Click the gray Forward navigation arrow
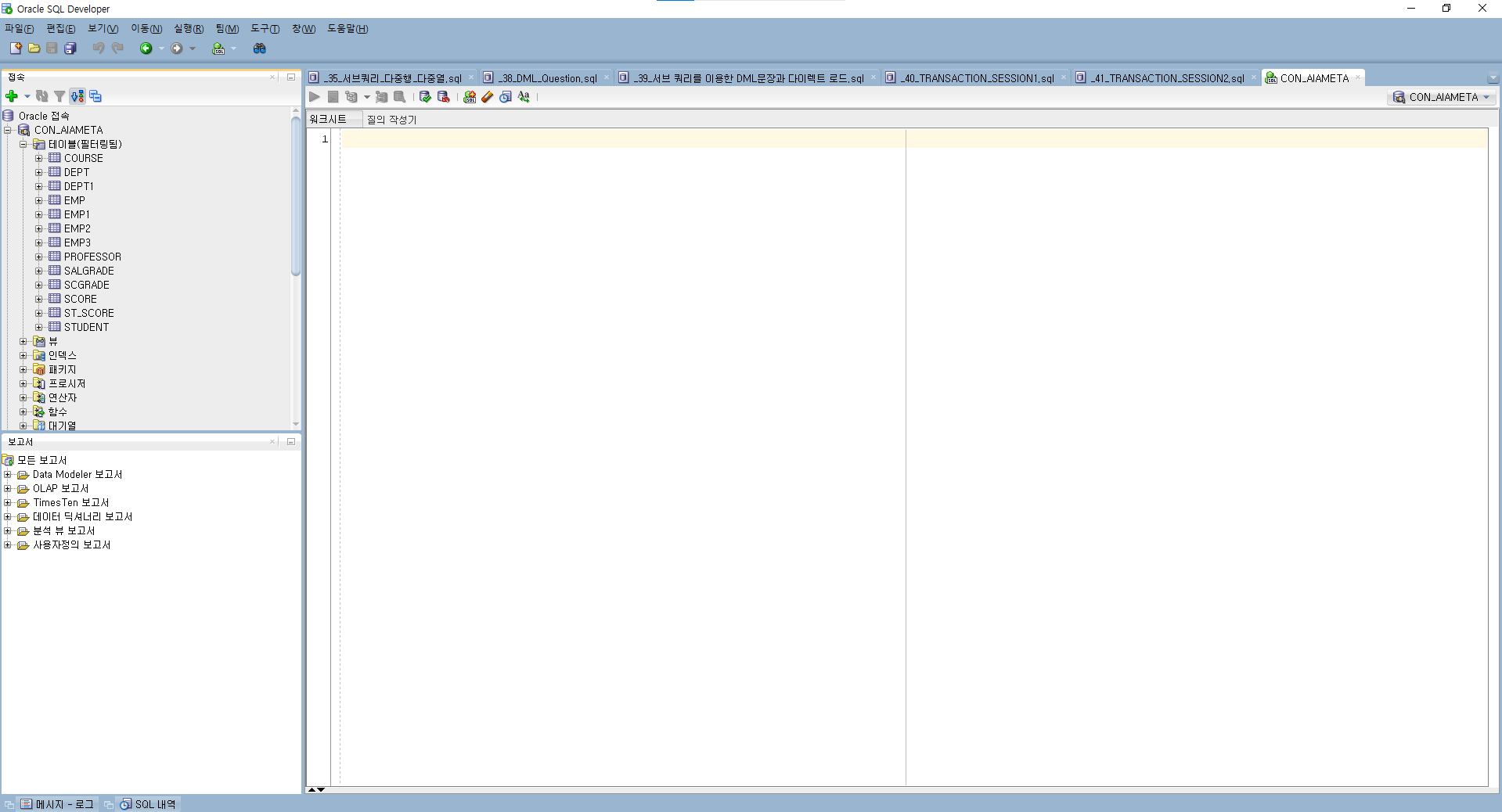Screen dimensions: 1502x812 [177, 49]
